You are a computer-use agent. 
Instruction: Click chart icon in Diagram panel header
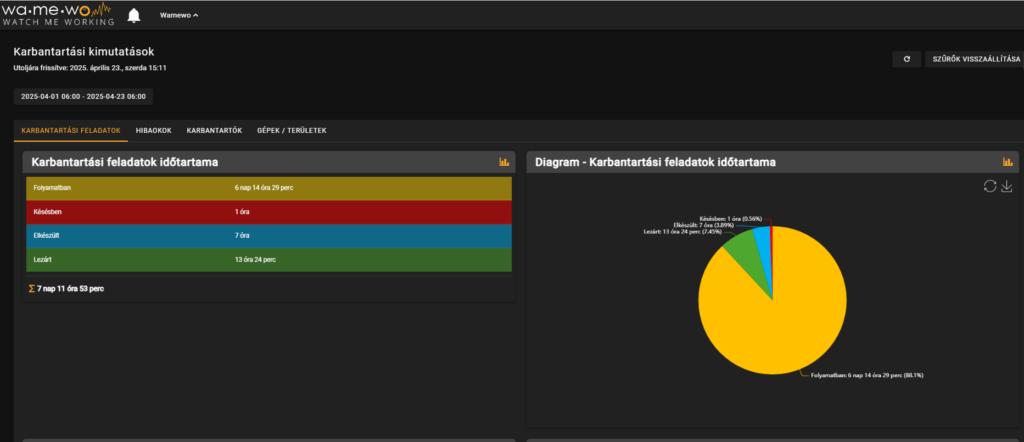coord(1008,162)
